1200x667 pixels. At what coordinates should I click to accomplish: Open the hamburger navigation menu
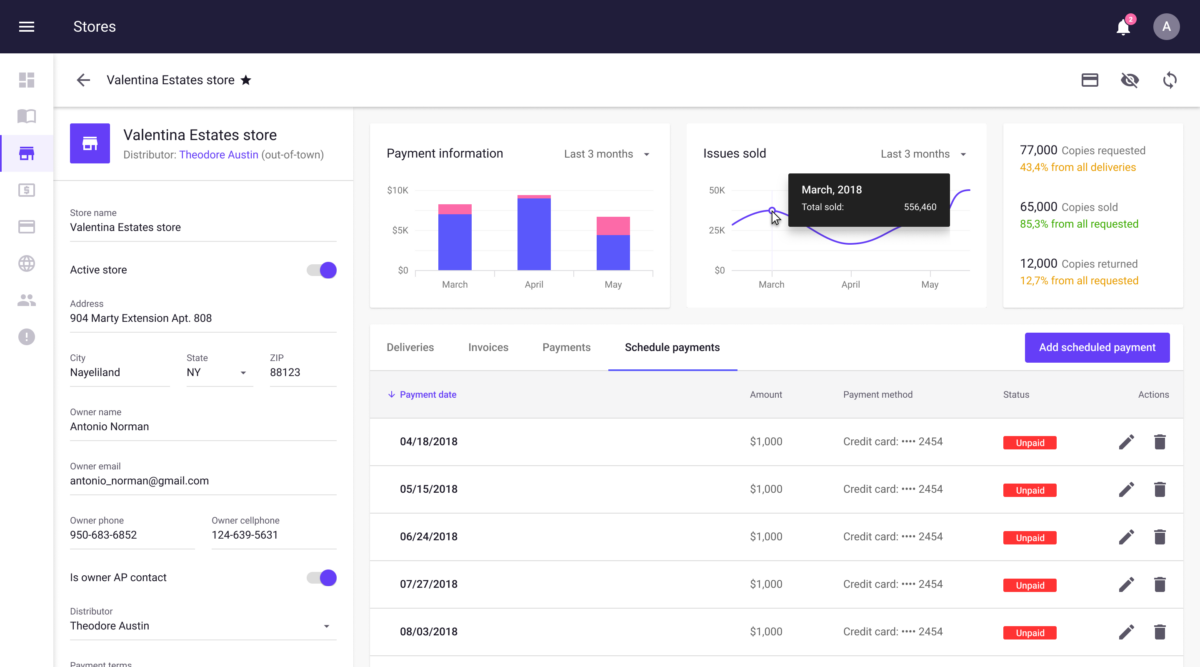coord(27,27)
